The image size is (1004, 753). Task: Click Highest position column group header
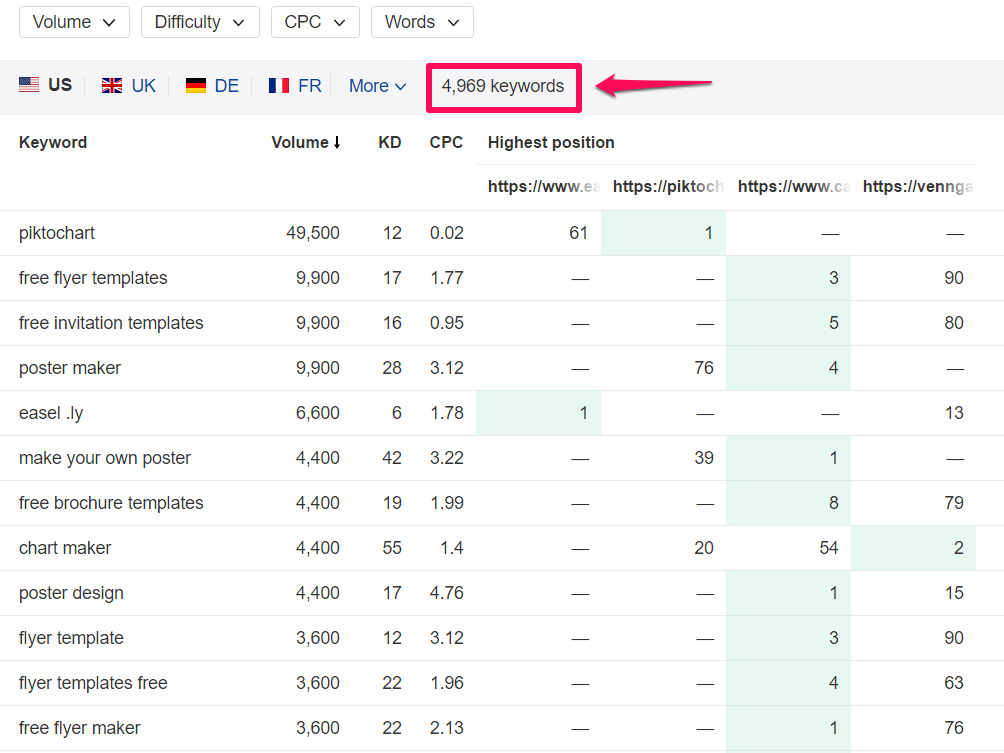point(551,142)
